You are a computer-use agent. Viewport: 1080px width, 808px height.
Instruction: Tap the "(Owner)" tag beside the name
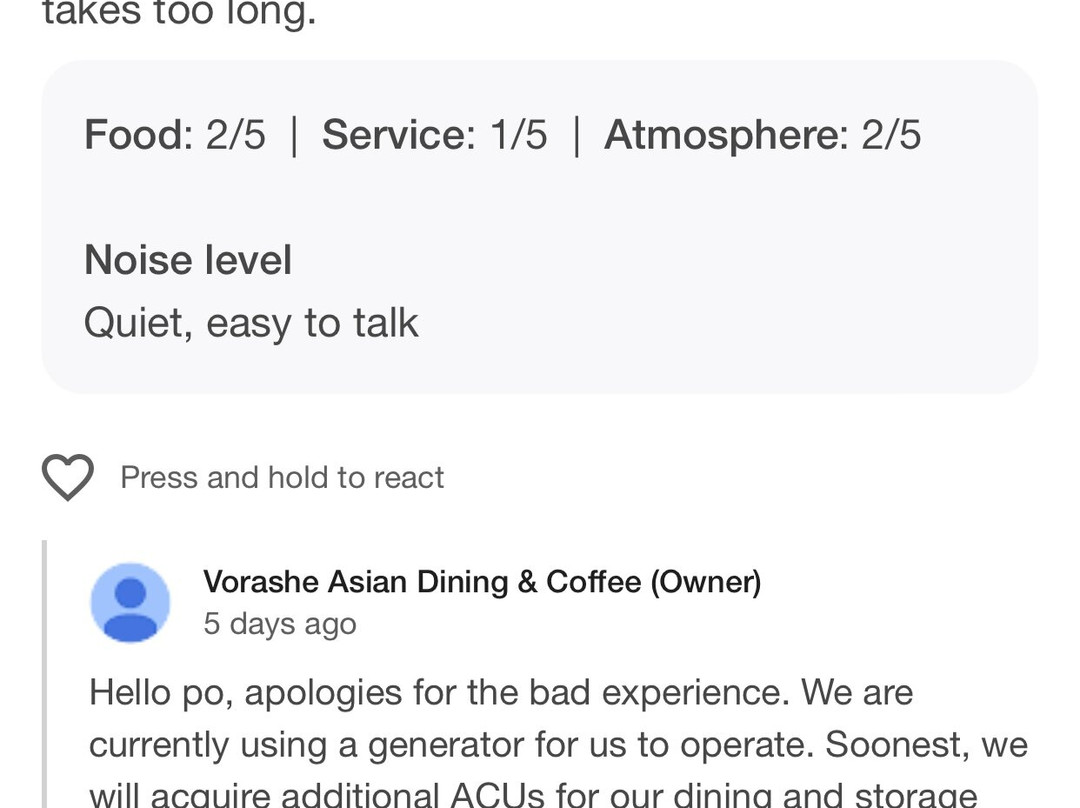[706, 581]
